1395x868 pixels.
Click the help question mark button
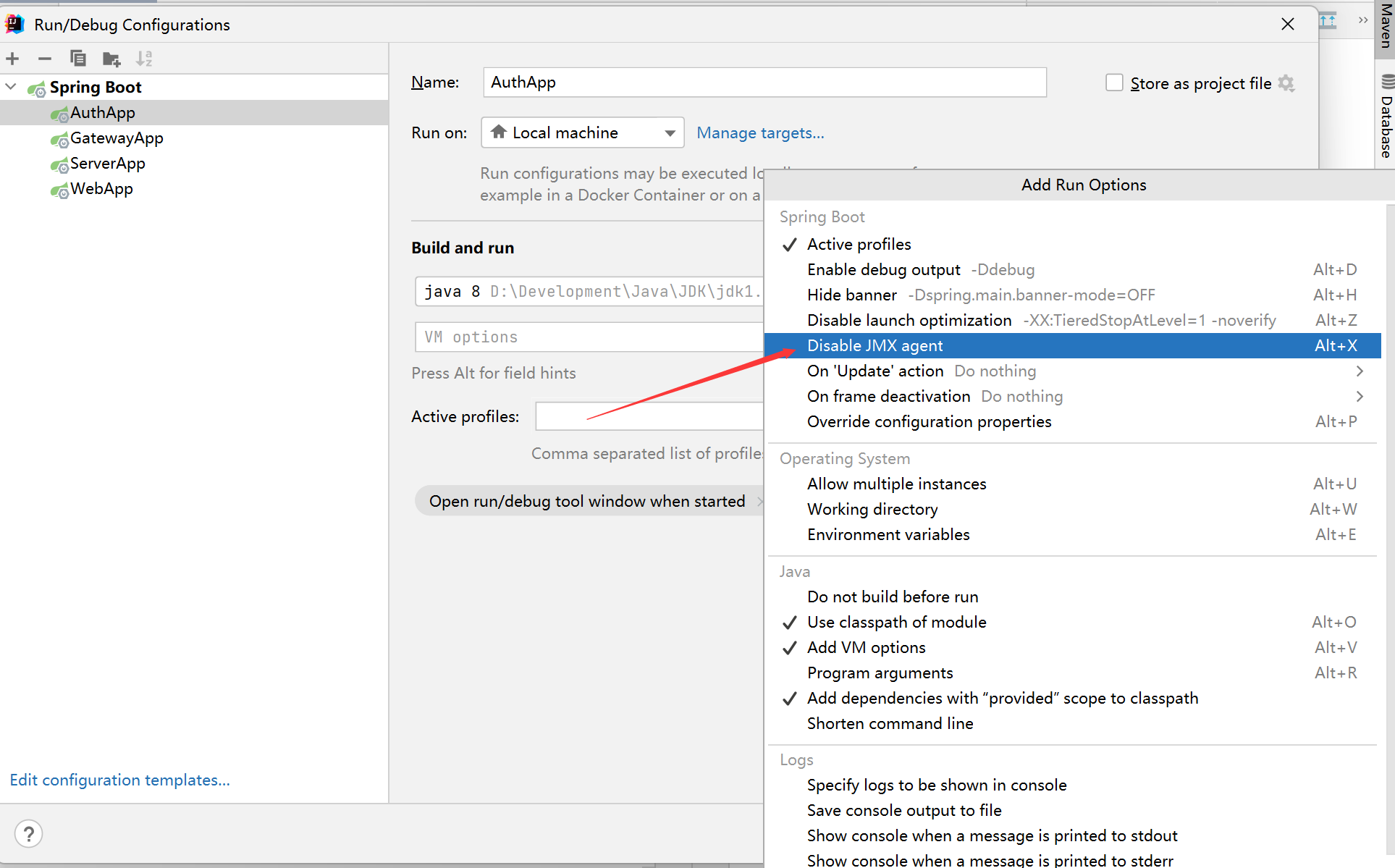pos(29,834)
